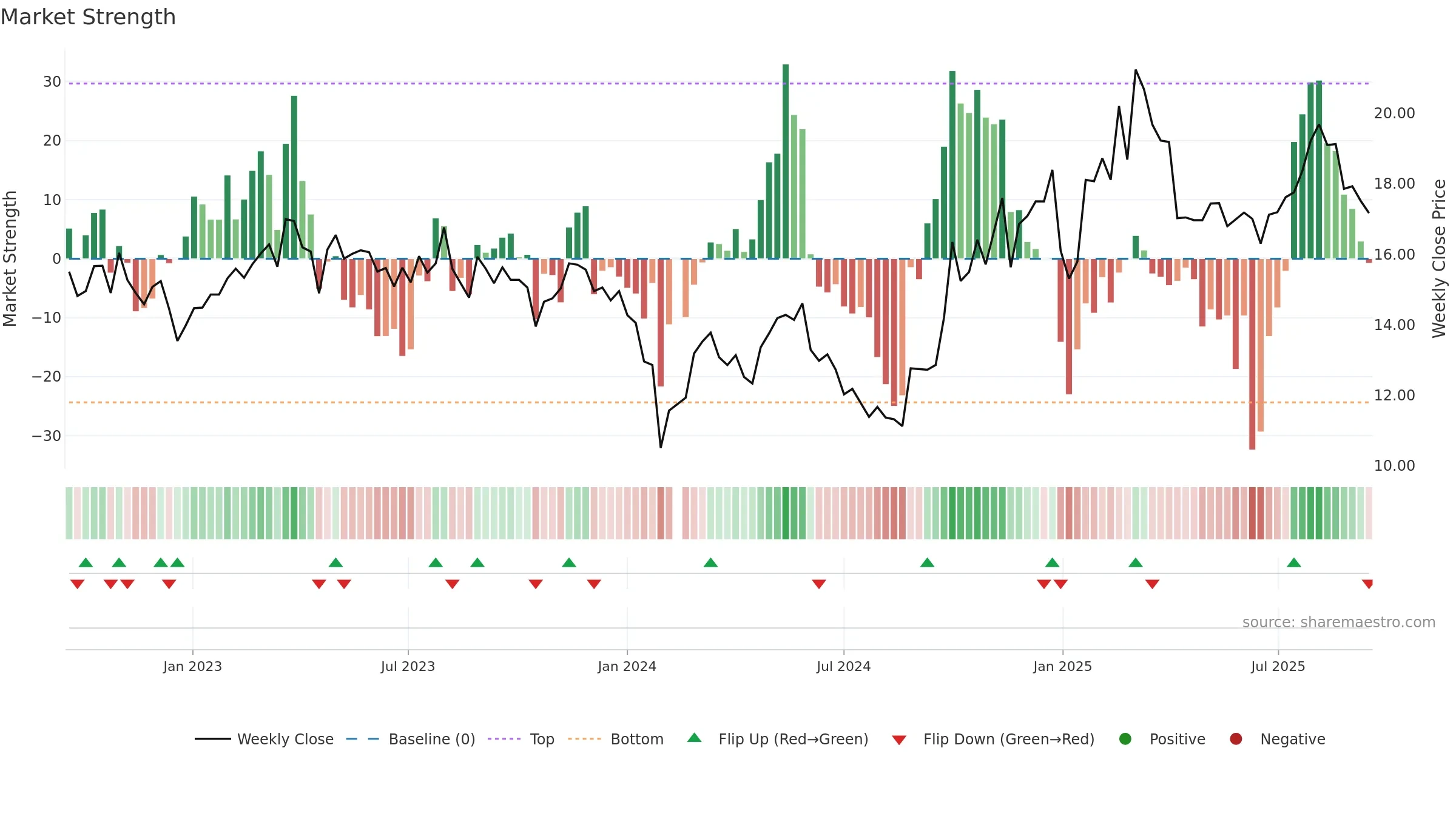Click the deepest red bar near June 2025
Image resolution: width=1456 pixels, height=819 pixels.
(x=1252, y=354)
